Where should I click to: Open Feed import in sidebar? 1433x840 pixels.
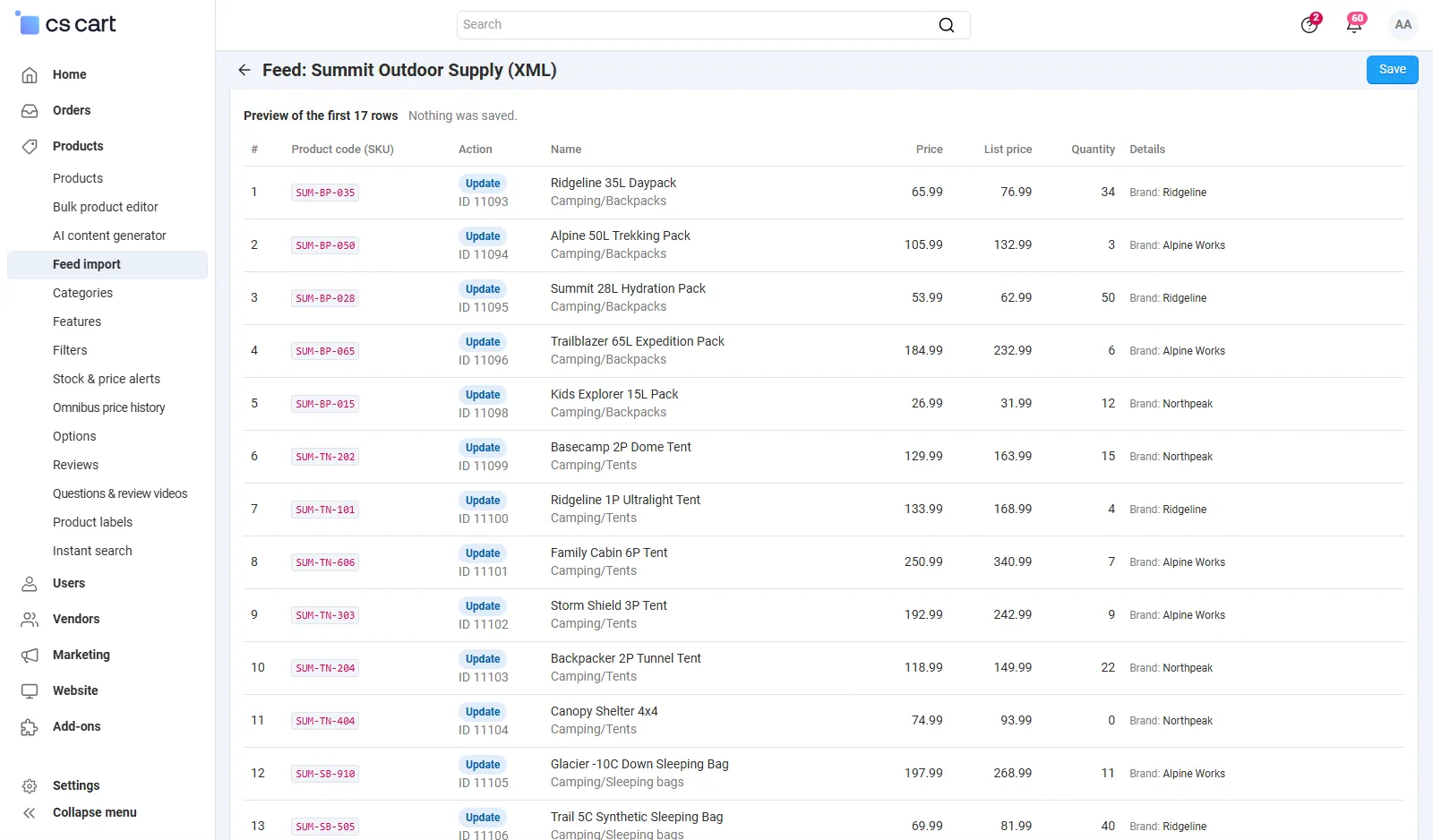tap(107, 264)
